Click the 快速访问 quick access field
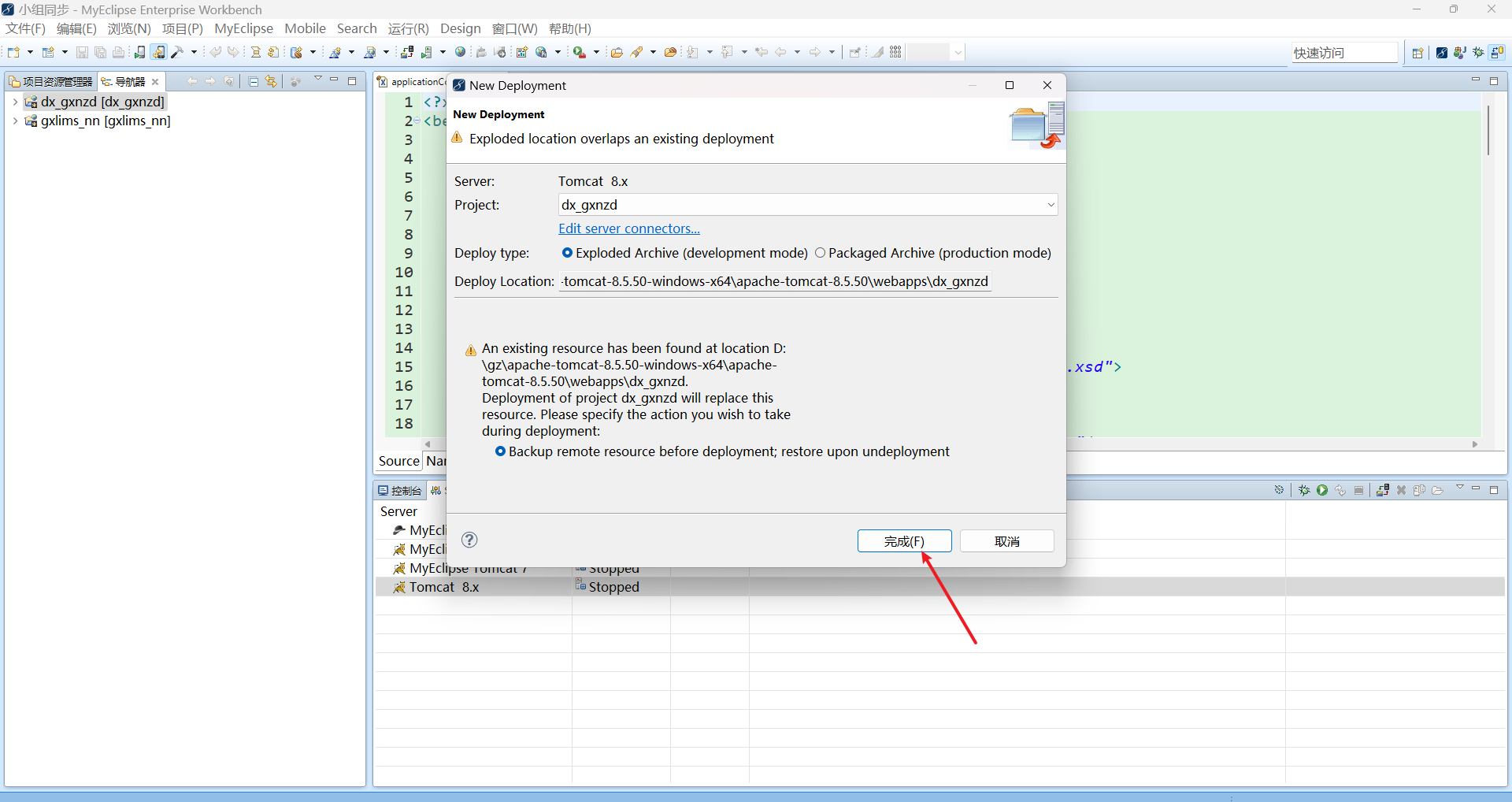The height and width of the screenshot is (802, 1512). coord(1344,53)
